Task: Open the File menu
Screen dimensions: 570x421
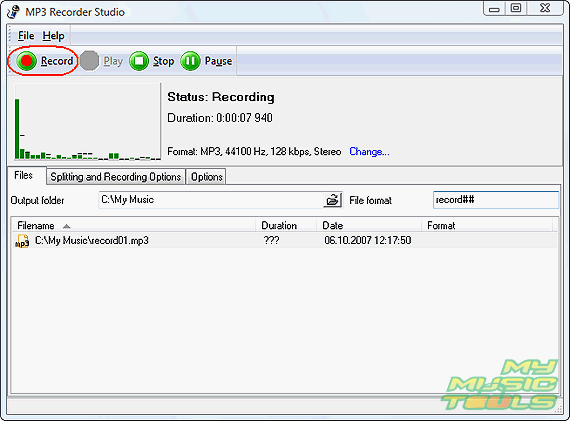Action: (x=26, y=36)
